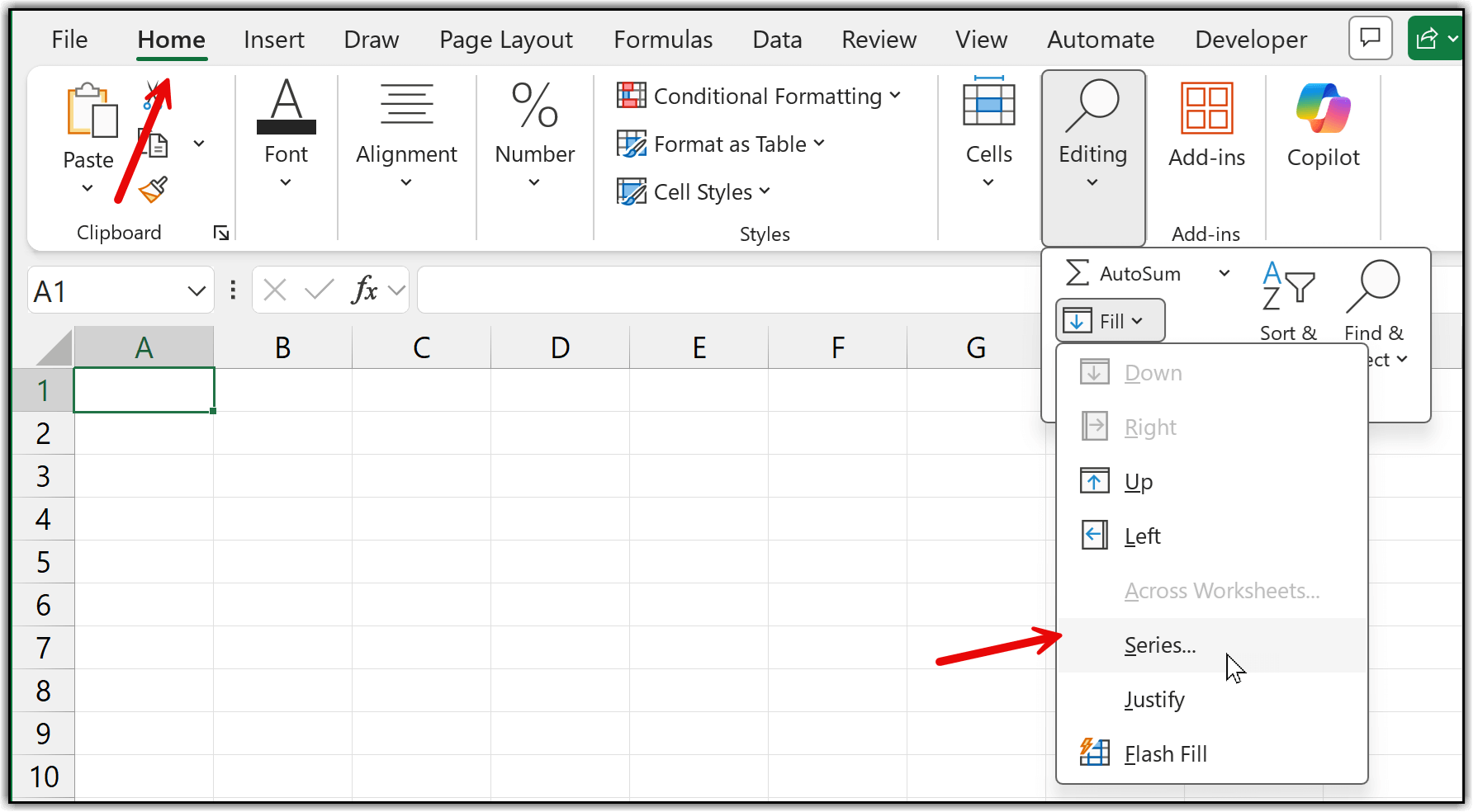Open the Page Layout tab
Viewport: 1473px width, 812px height.
pyautogui.click(x=505, y=40)
